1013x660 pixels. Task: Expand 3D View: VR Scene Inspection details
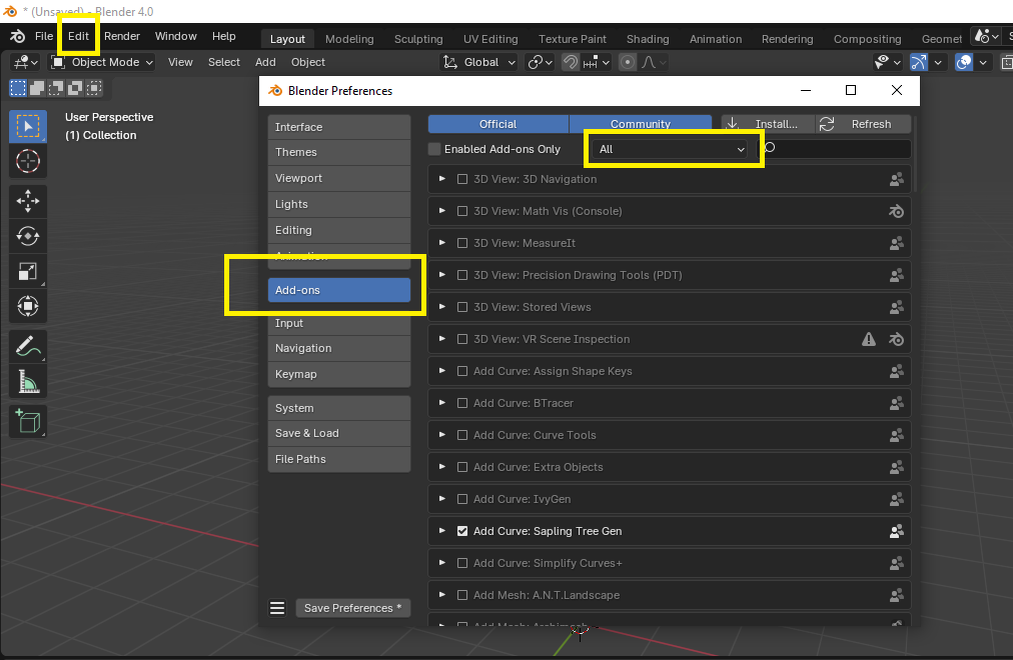(442, 339)
